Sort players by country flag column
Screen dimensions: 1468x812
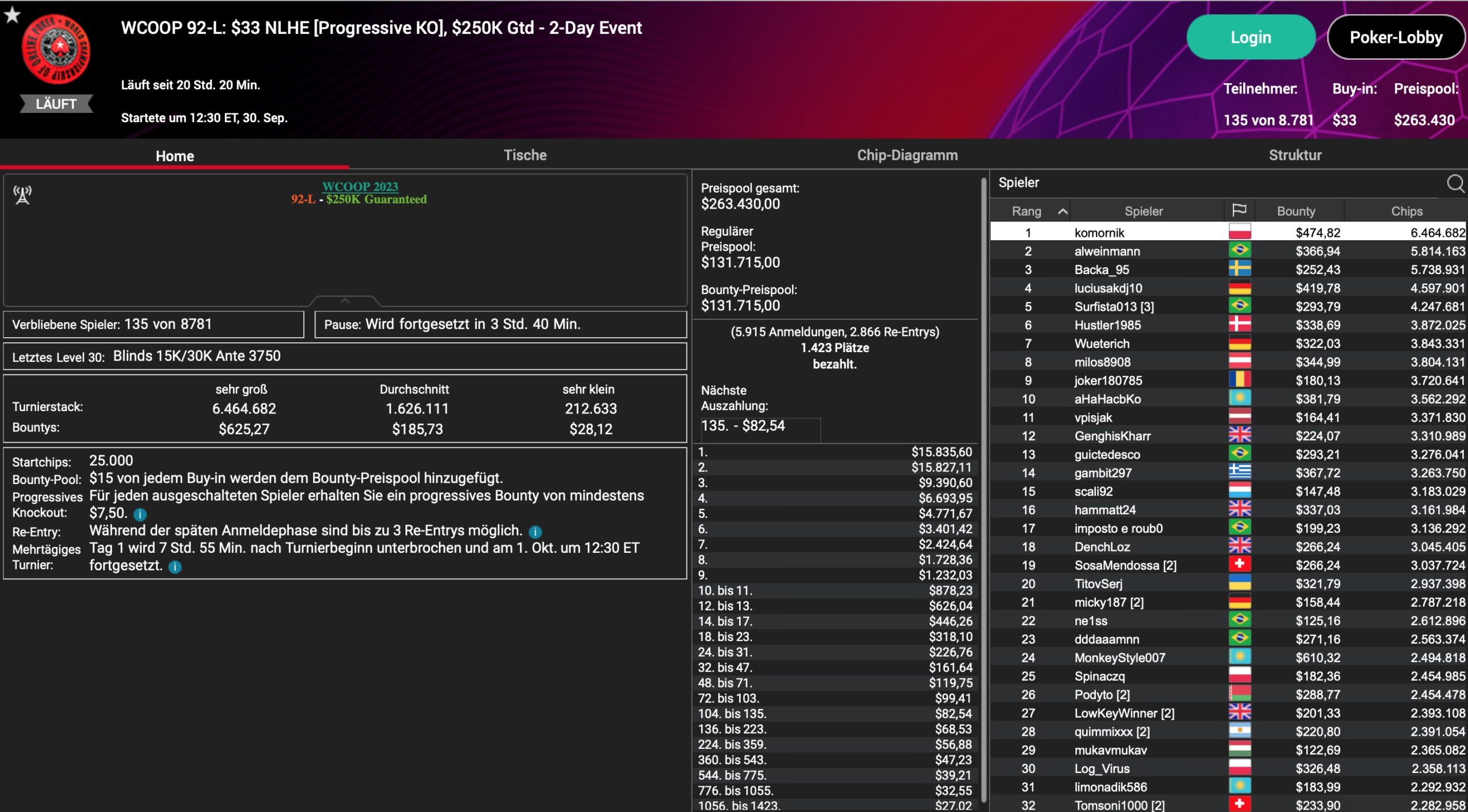[1239, 210]
